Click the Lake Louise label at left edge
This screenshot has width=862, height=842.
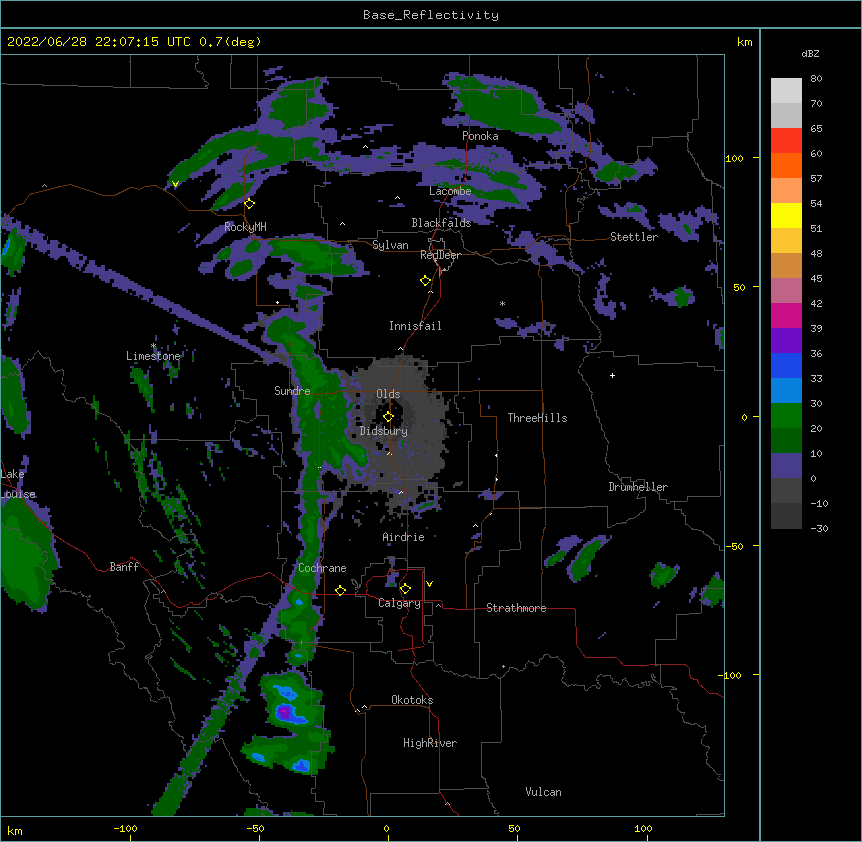pos(16,484)
